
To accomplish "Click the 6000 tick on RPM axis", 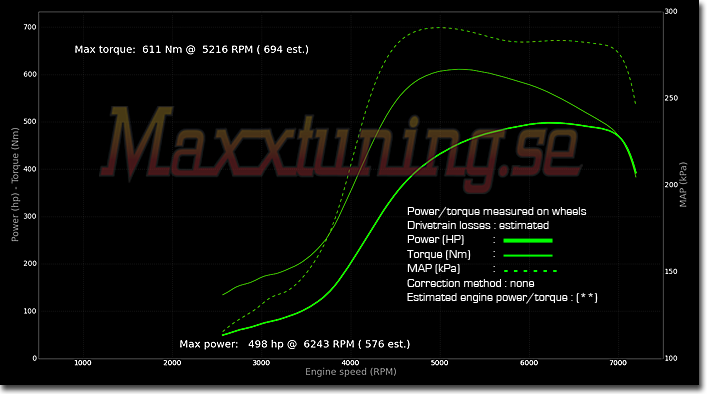I will [x=529, y=362].
